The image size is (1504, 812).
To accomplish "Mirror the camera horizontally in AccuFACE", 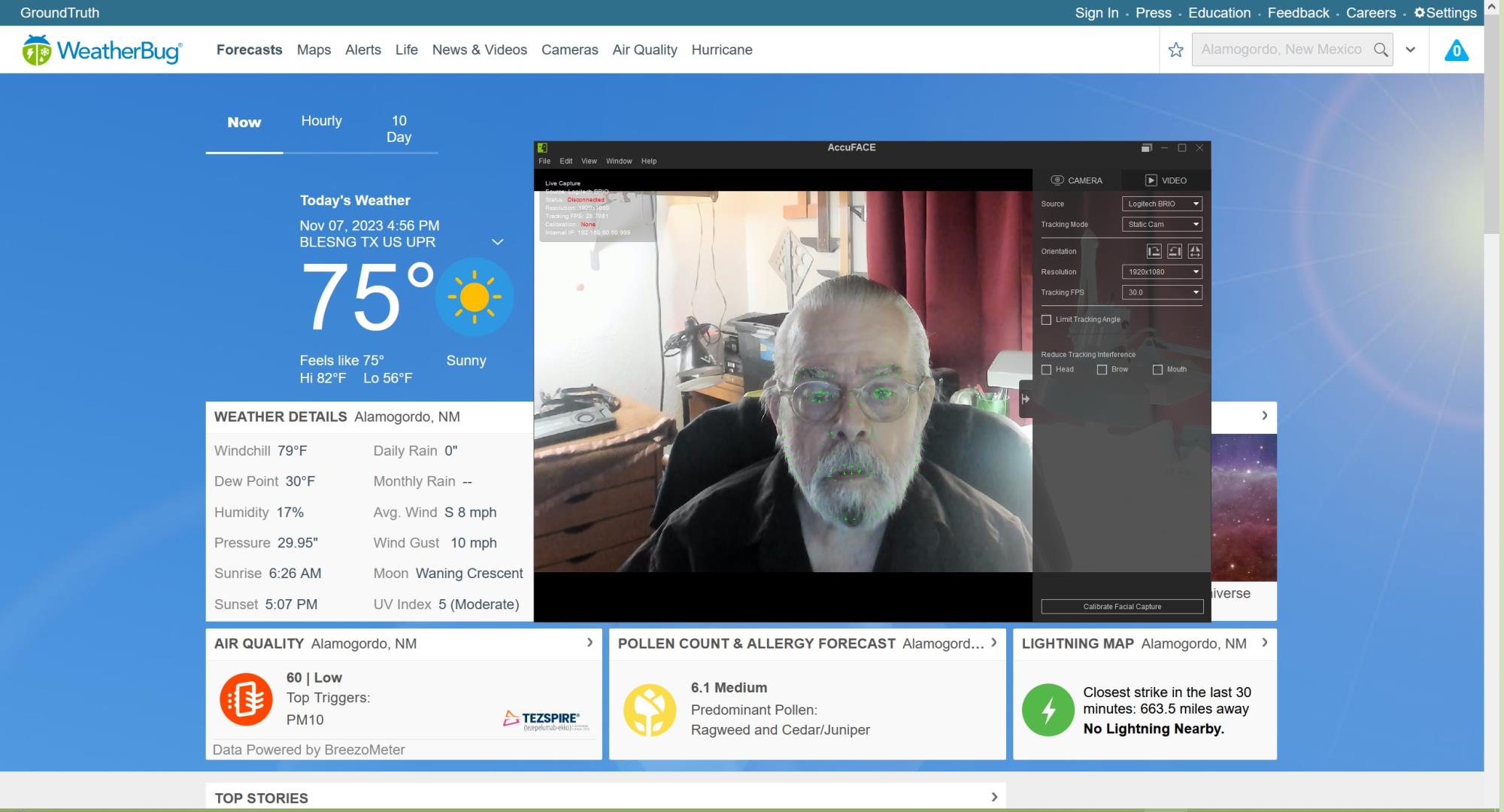I will 1195,251.
